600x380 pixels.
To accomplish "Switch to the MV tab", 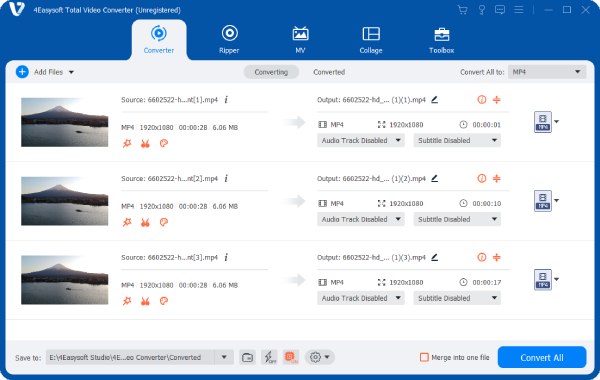I will coord(300,39).
